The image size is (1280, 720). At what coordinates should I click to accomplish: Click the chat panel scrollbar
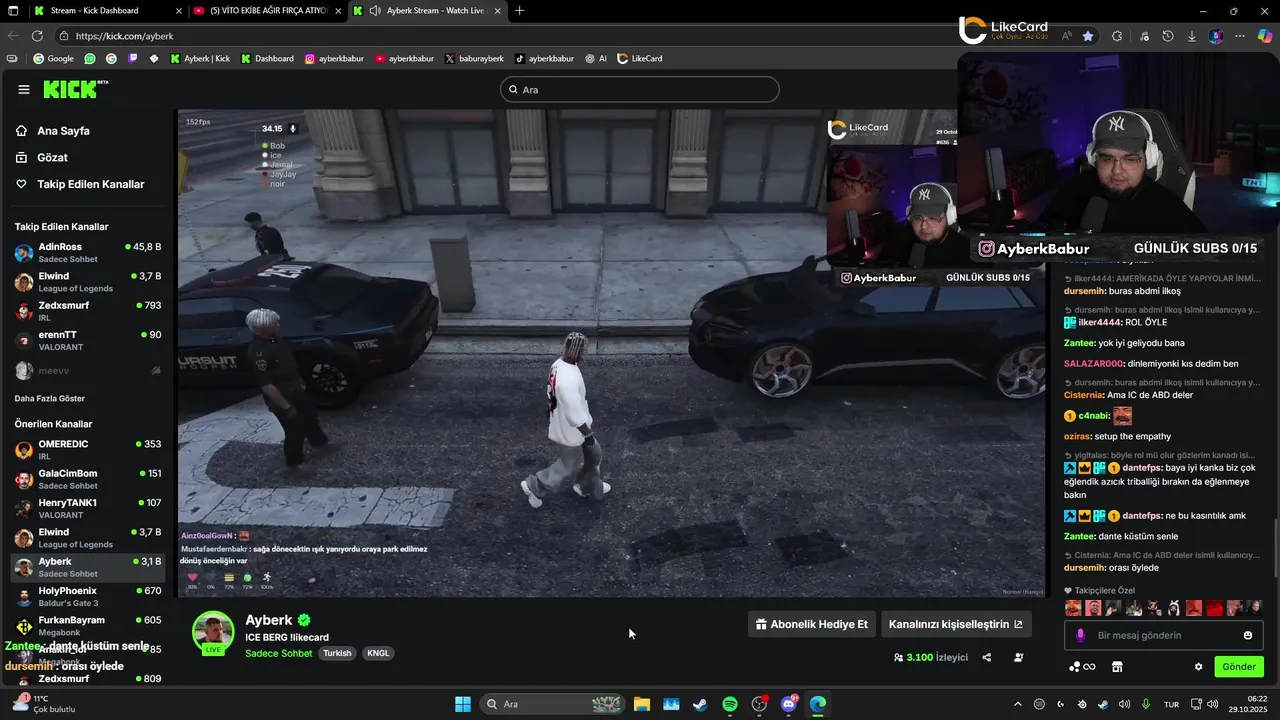point(1275,548)
